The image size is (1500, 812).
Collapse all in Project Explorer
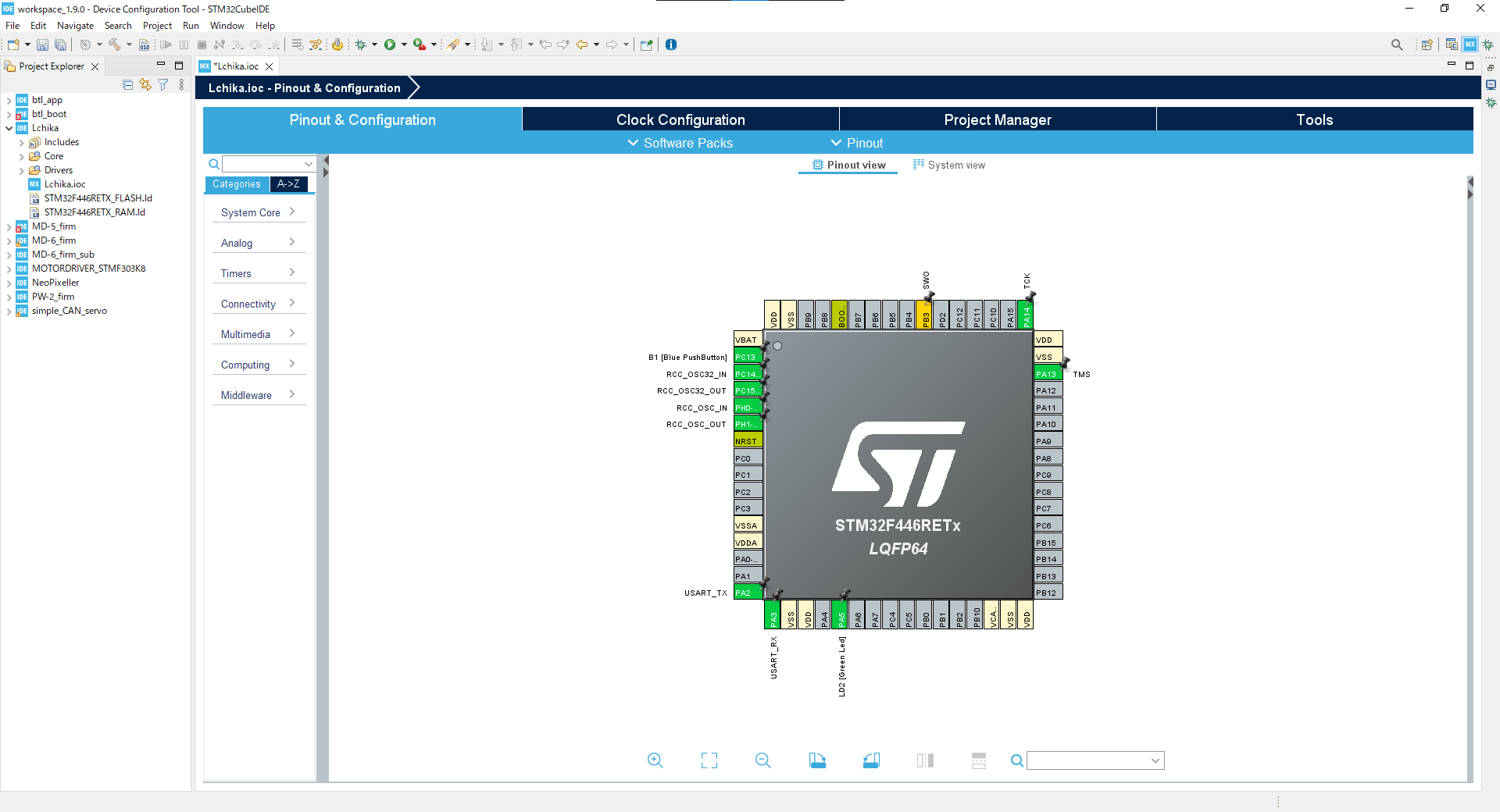[x=128, y=84]
